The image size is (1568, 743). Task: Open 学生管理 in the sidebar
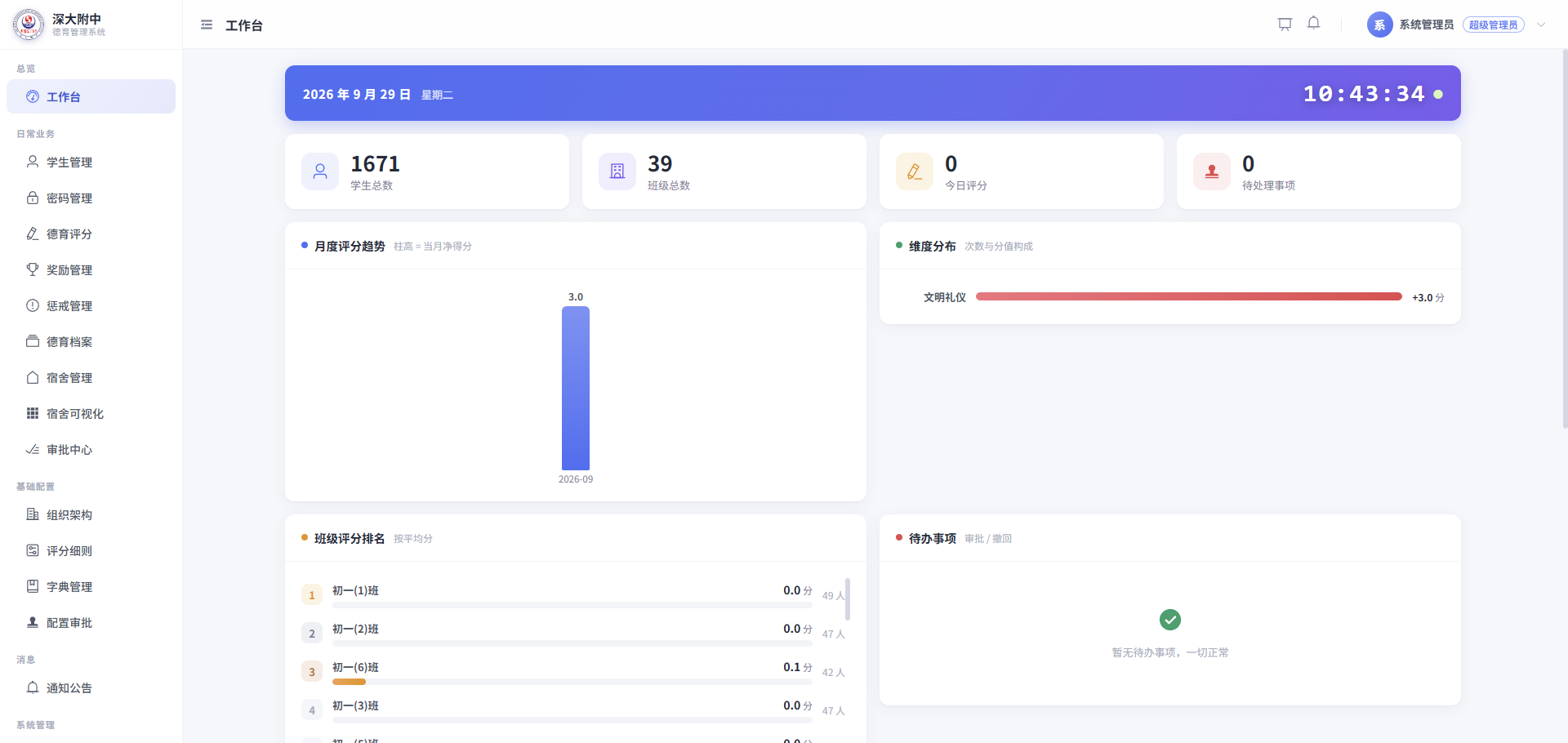pyautogui.click(x=91, y=162)
